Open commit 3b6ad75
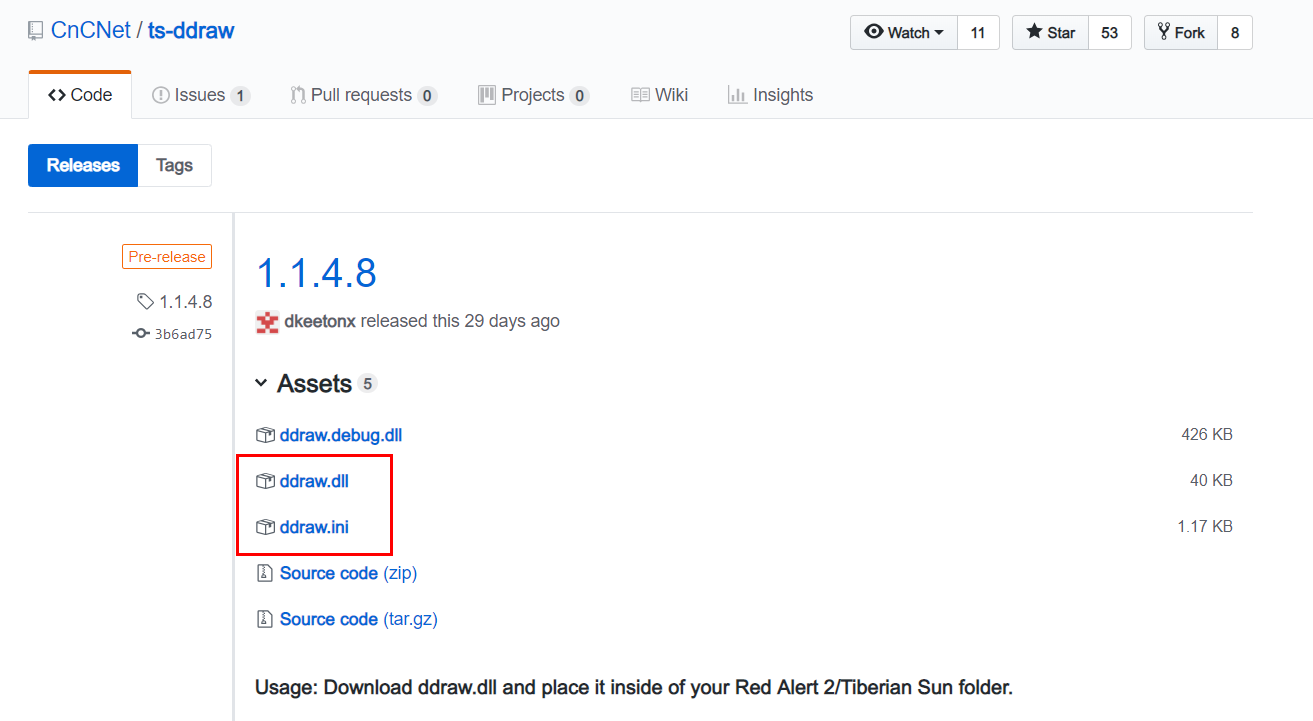The width and height of the screenshot is (1313, 721). coord(183,334)
